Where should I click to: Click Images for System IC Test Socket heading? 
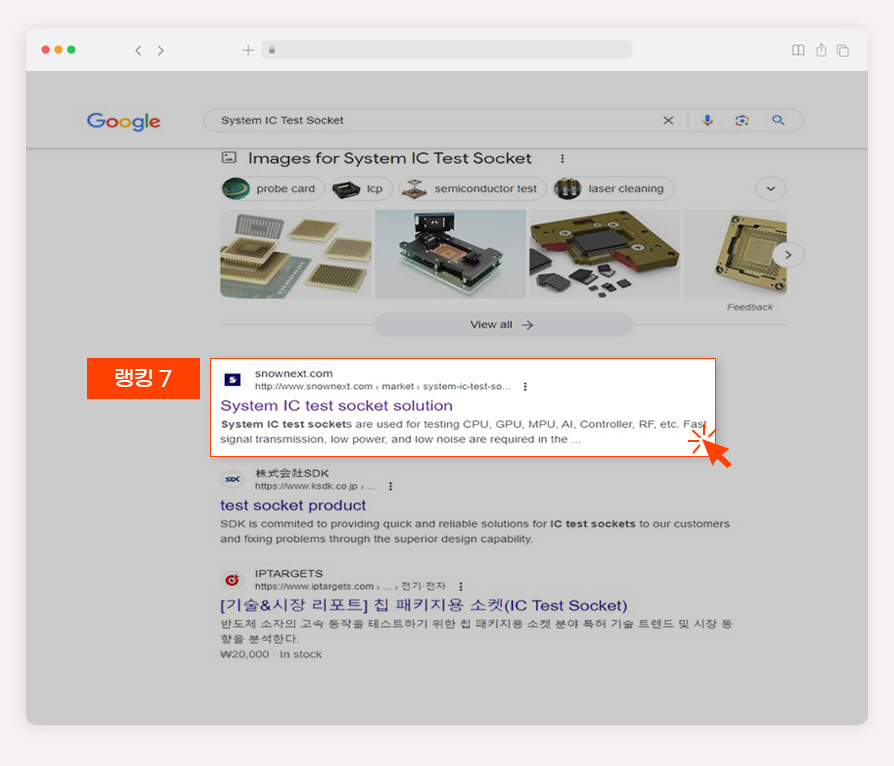[390, 158]
